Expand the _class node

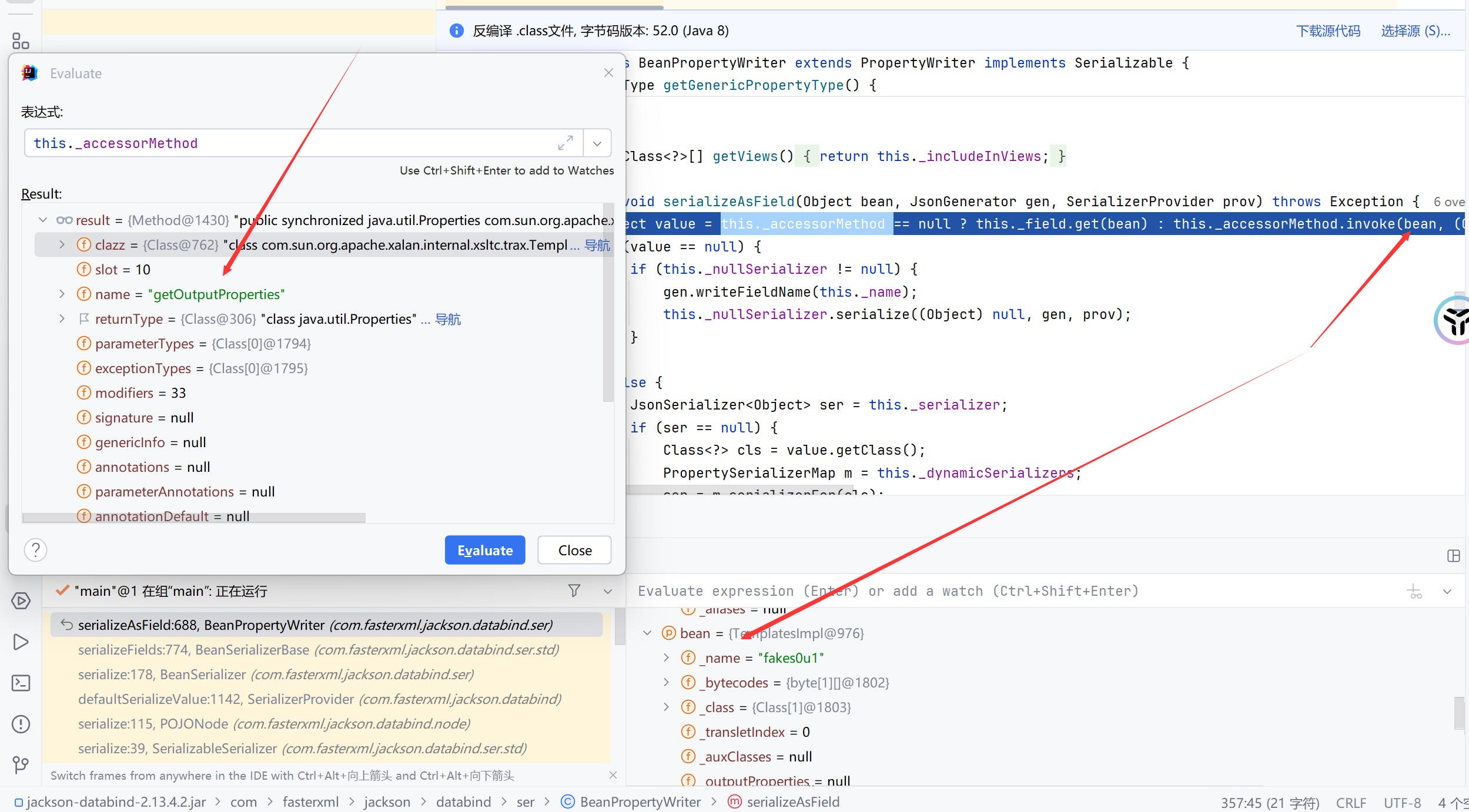(666, 707)
